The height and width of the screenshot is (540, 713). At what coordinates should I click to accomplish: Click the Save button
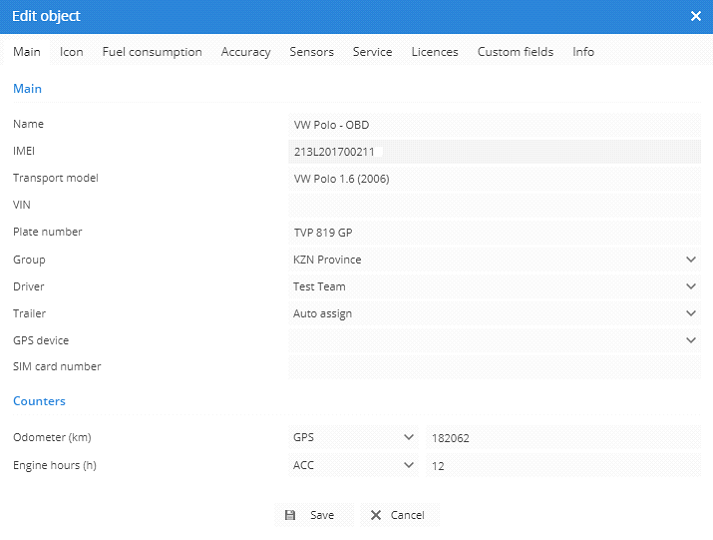(x=313, y=515)
